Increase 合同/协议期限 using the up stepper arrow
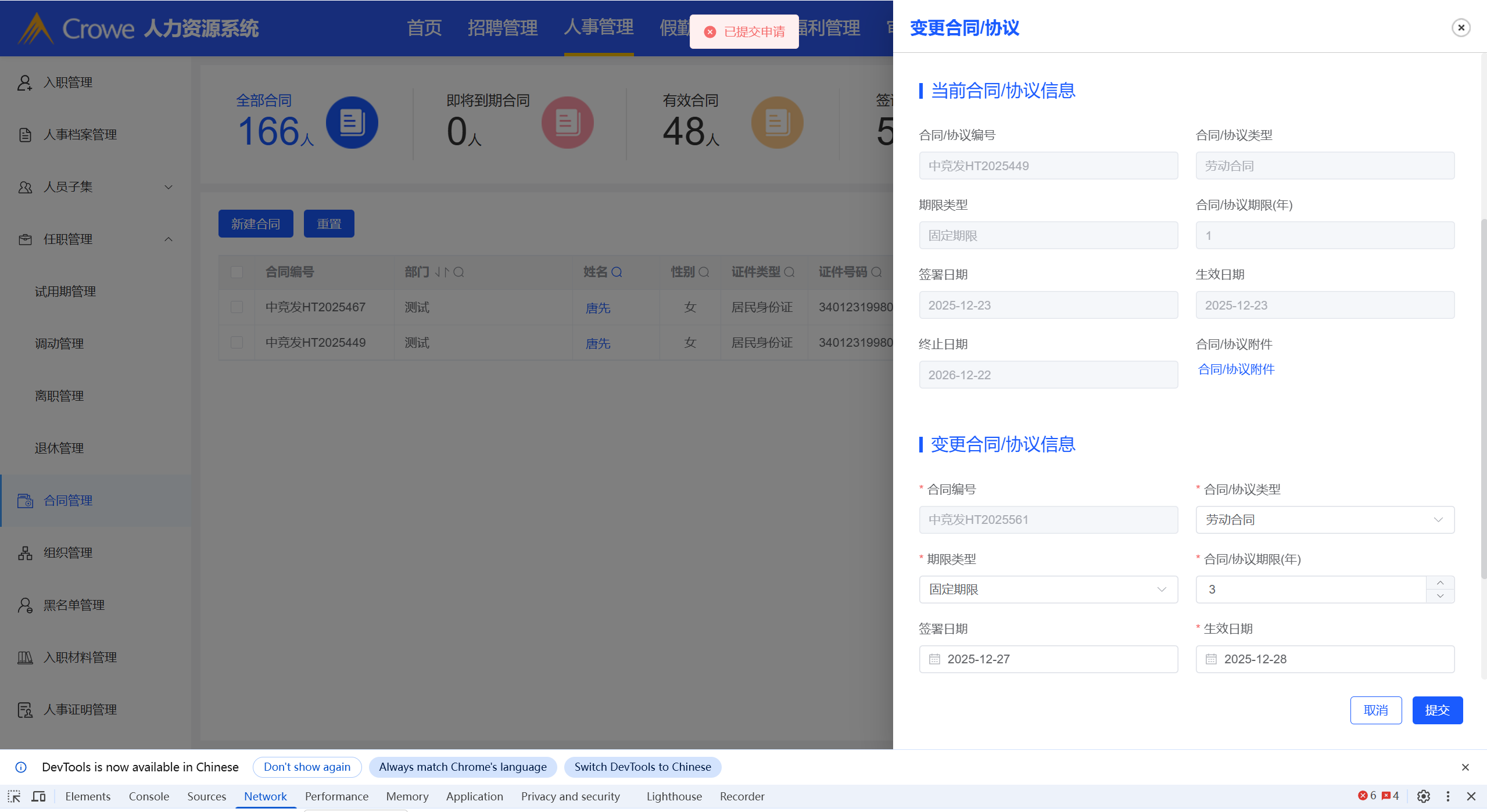 point(1440,583)
